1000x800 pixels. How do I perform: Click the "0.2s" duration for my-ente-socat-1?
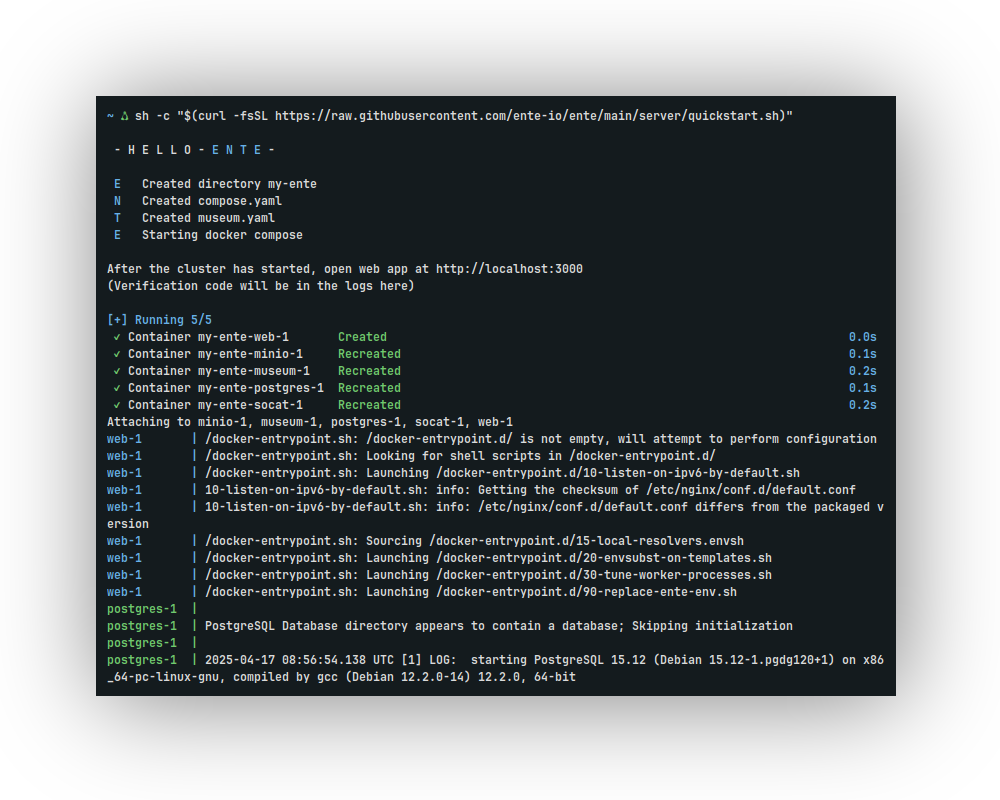pyautogui.click(x=862, y=405)
